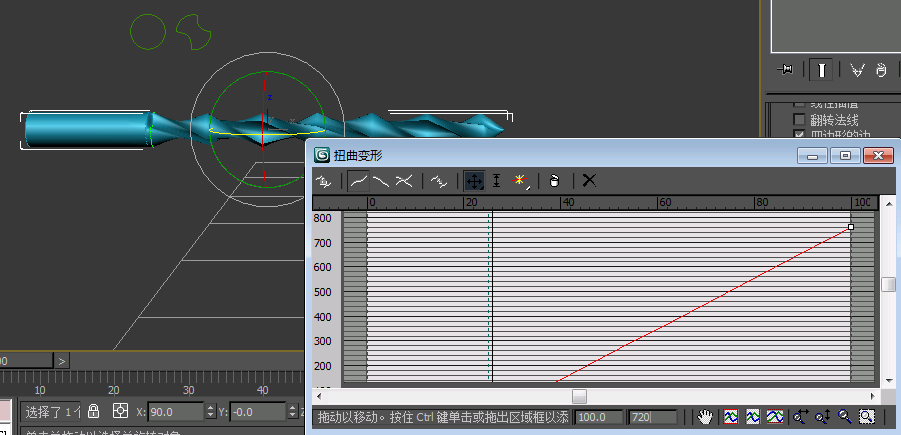Select the Pan hand tool in deformation window
The width and height of the screenshot is (901, 435).
pos(705,417)
